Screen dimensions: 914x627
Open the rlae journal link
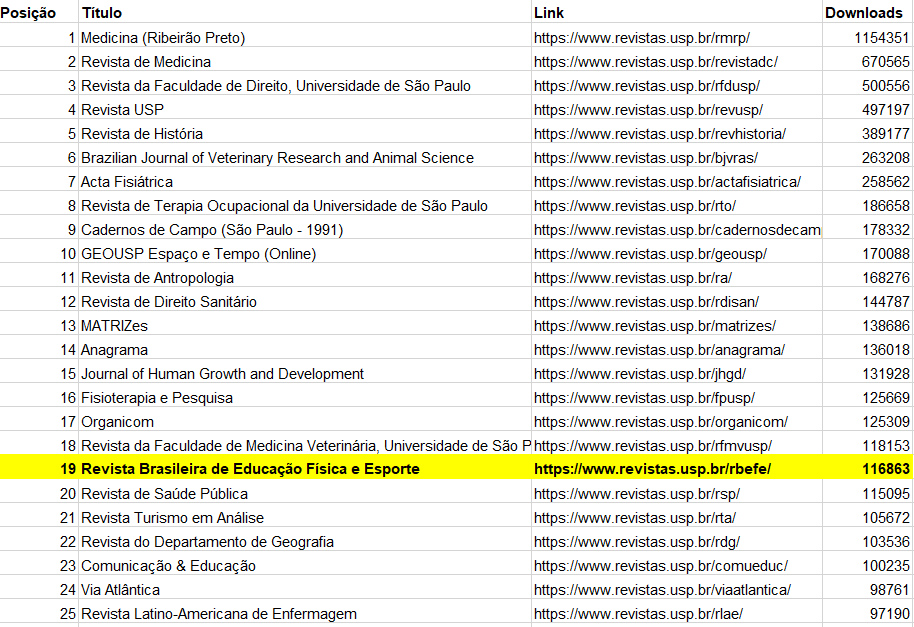(x=638, y=614)
